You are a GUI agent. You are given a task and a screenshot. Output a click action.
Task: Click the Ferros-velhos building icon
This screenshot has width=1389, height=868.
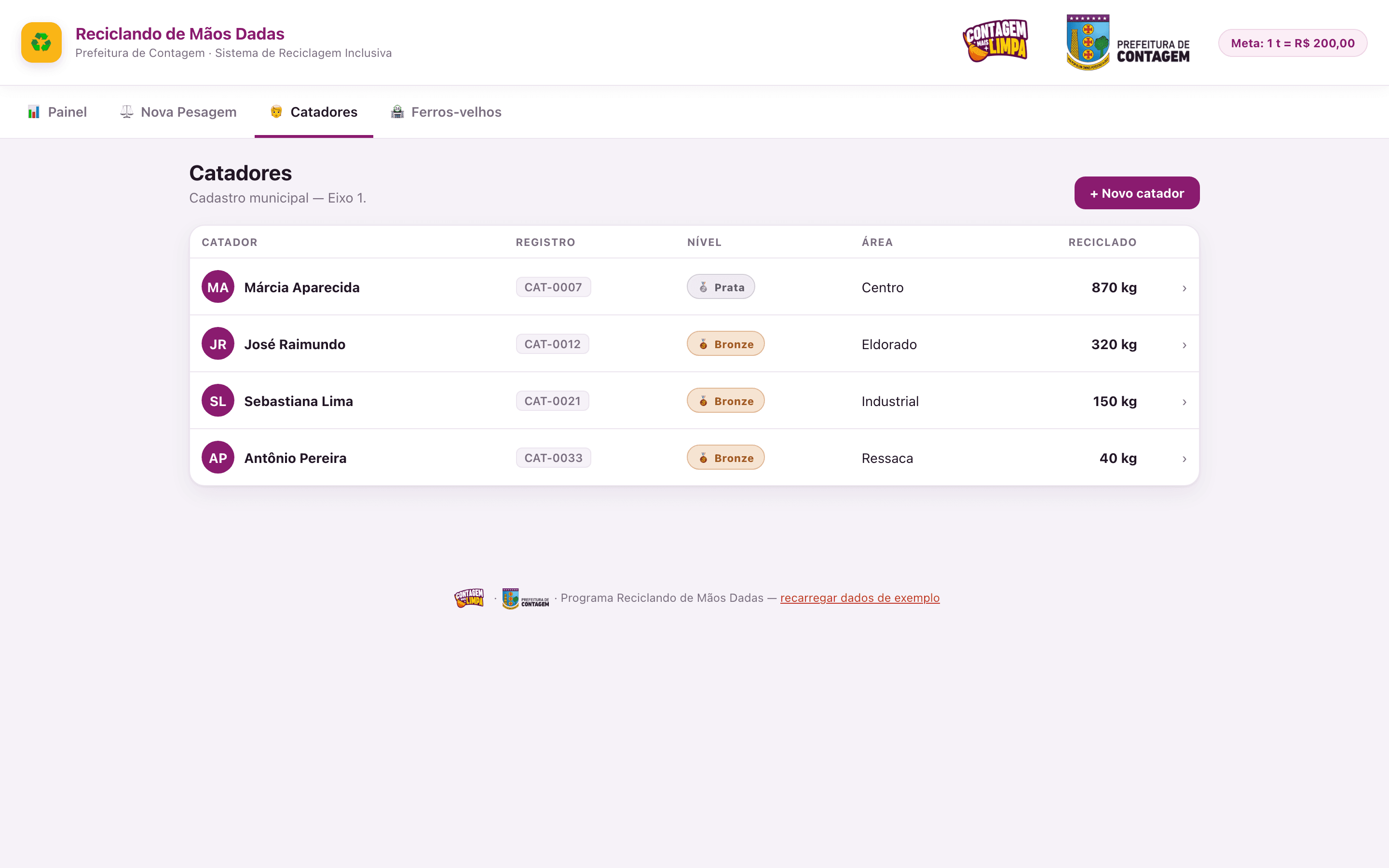[397, 112]
